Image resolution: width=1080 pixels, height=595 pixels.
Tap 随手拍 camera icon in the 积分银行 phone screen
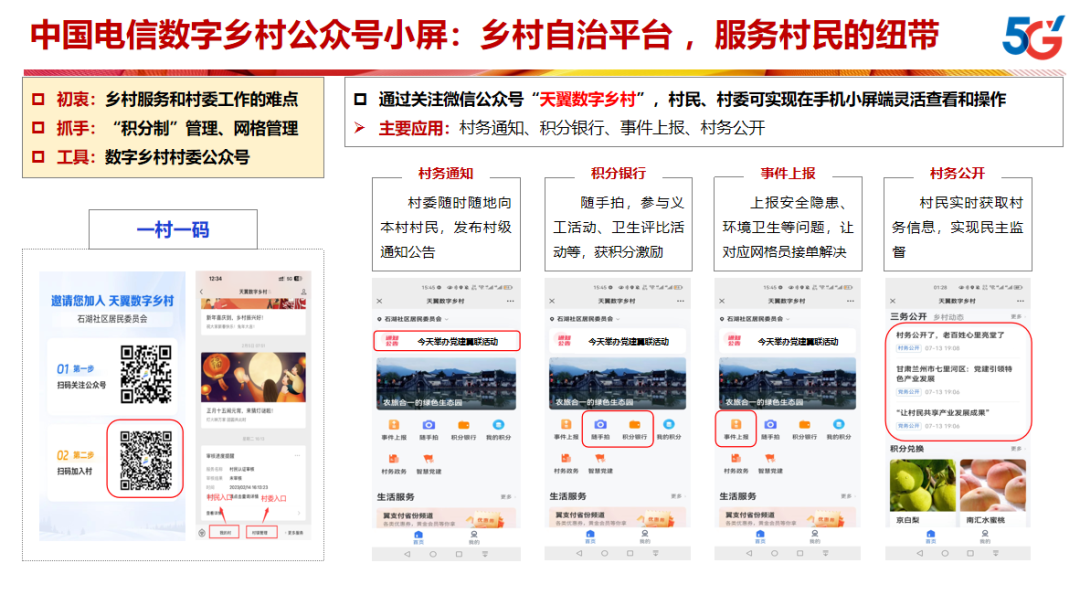(600, 425)
